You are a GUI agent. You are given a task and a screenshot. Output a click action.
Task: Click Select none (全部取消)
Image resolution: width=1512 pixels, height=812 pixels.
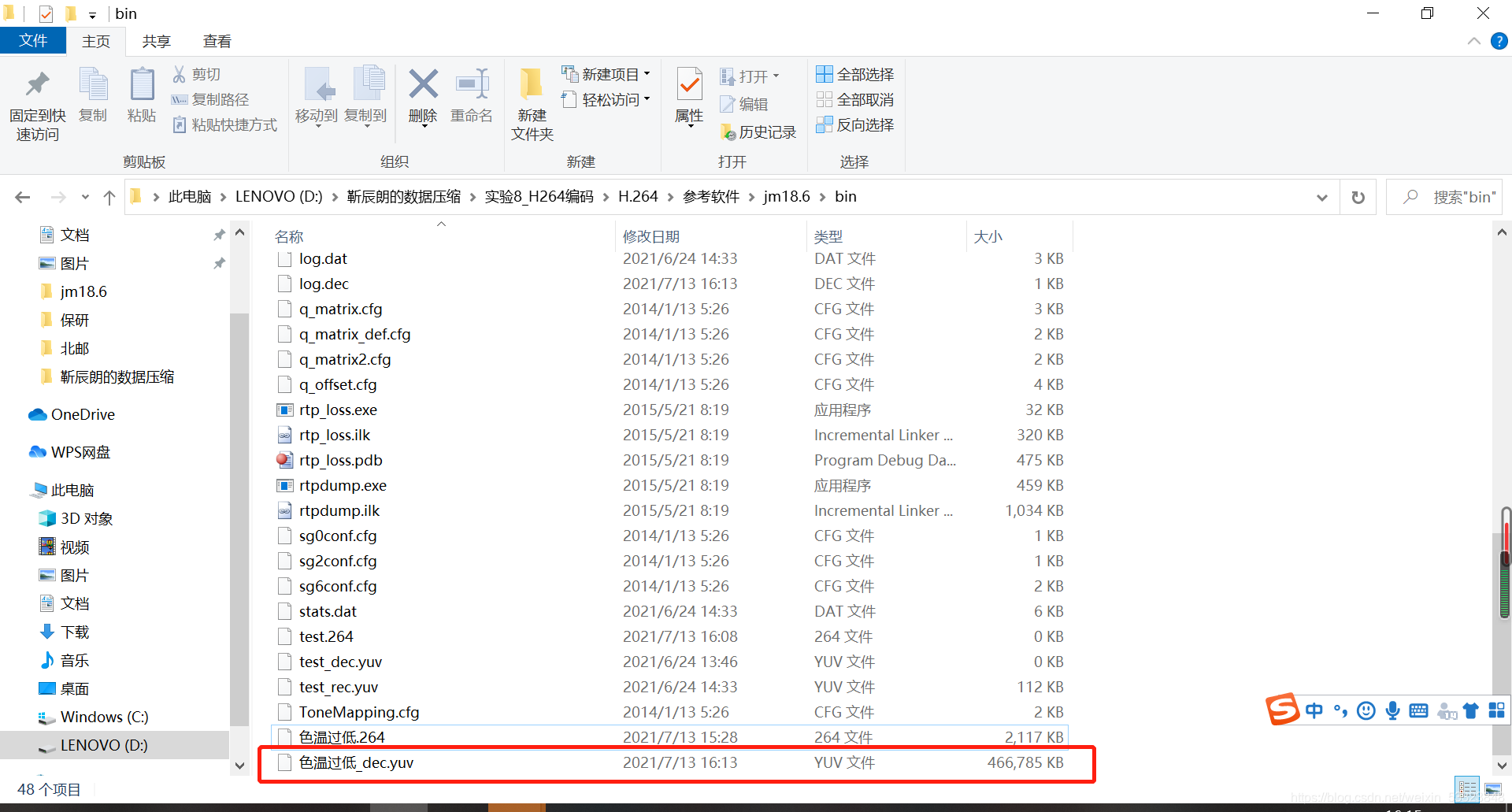854,99
